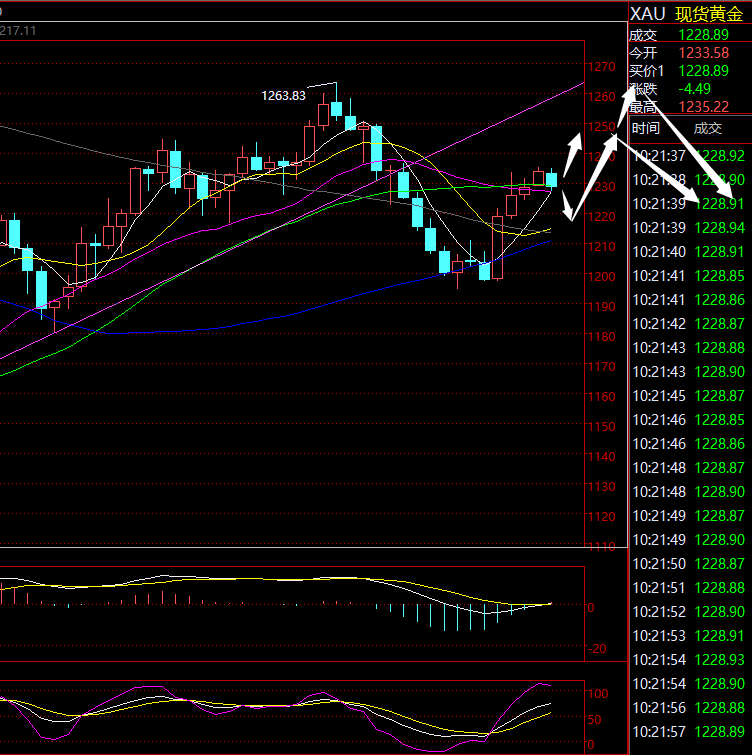Select tick row 10:21:43 priced 1228.88
Image resolution: width=752 pixels, height=755 pixels.
pos(688,348)
